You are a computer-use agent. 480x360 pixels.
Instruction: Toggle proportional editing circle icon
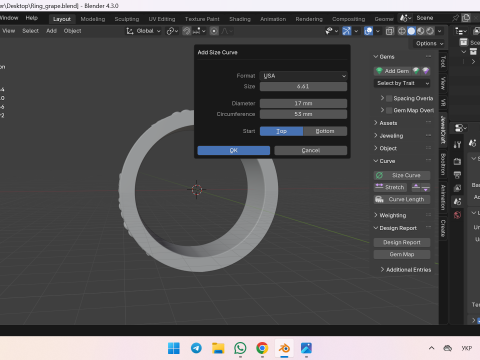(x=214, y=31)
